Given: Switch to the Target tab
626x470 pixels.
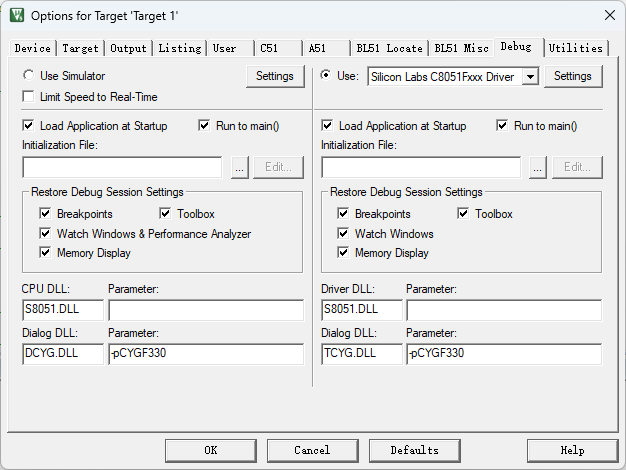Looking at the screenshot, I should [x=80, y=48].
